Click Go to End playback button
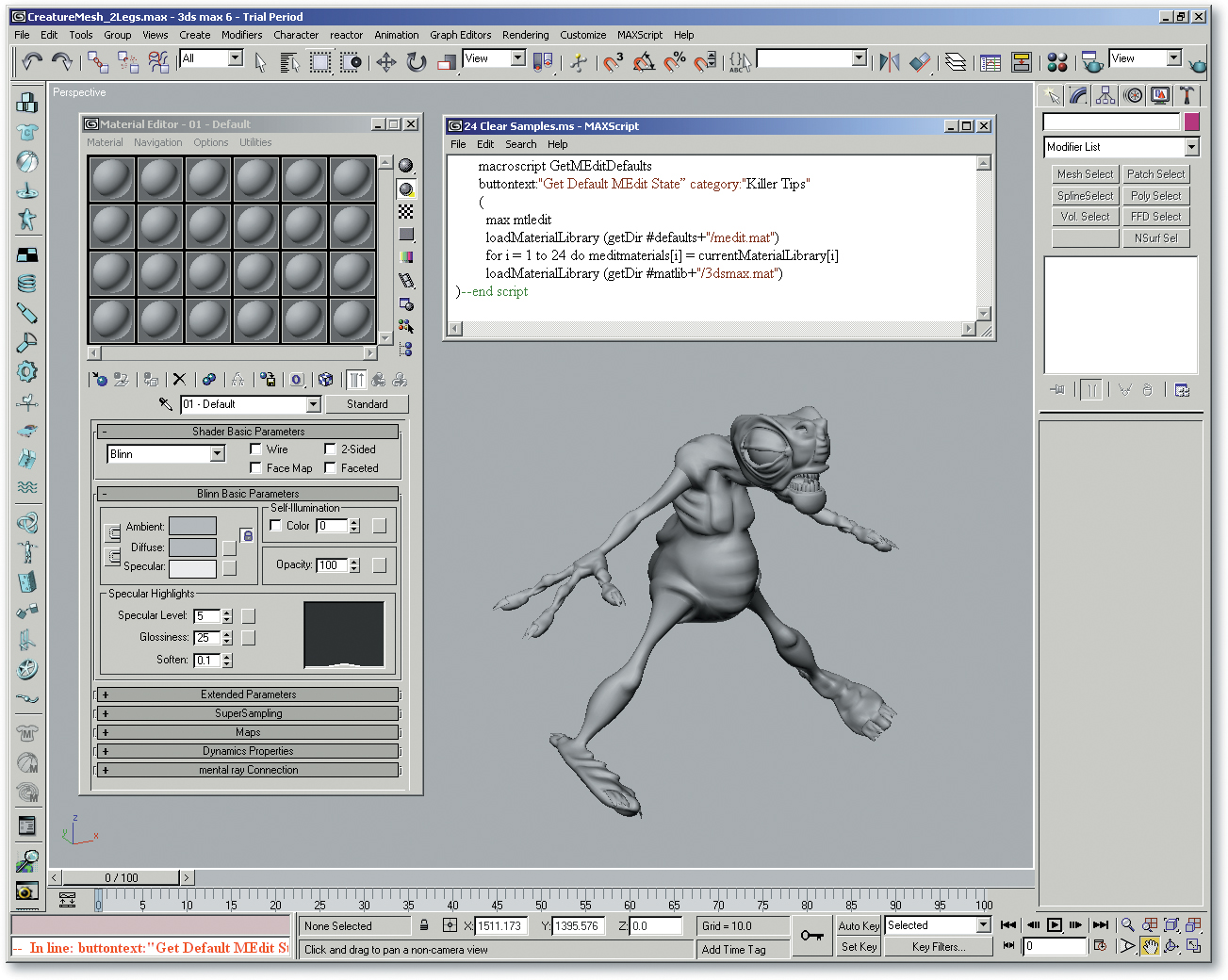The image size is (1228, 980). pyautogui.click(x=1100, y=925)
